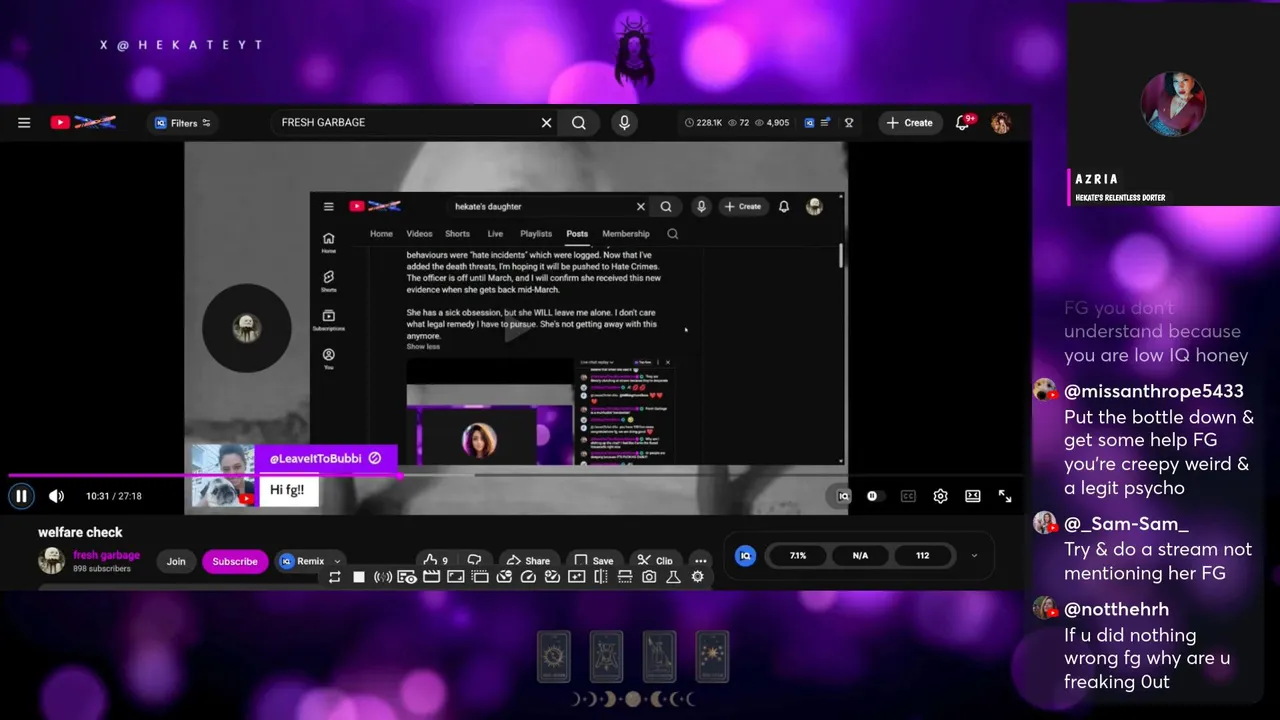The height and width of the screenshot is (720, 1280).
Task: Select the 7.1% vidIQ score pill
Action: pyautogui.click(x=797, y=555)
